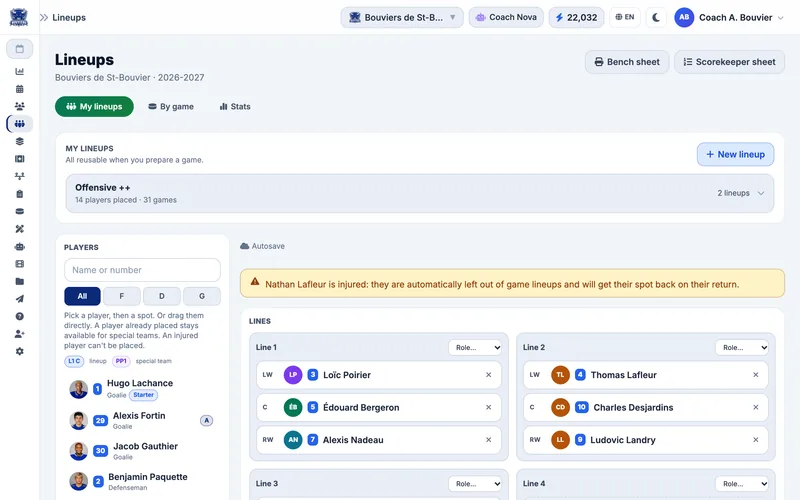Image resolution: width=800 pixels, height=500 pixels.
Task: Create a New lineup
Action: click(735, 154)
